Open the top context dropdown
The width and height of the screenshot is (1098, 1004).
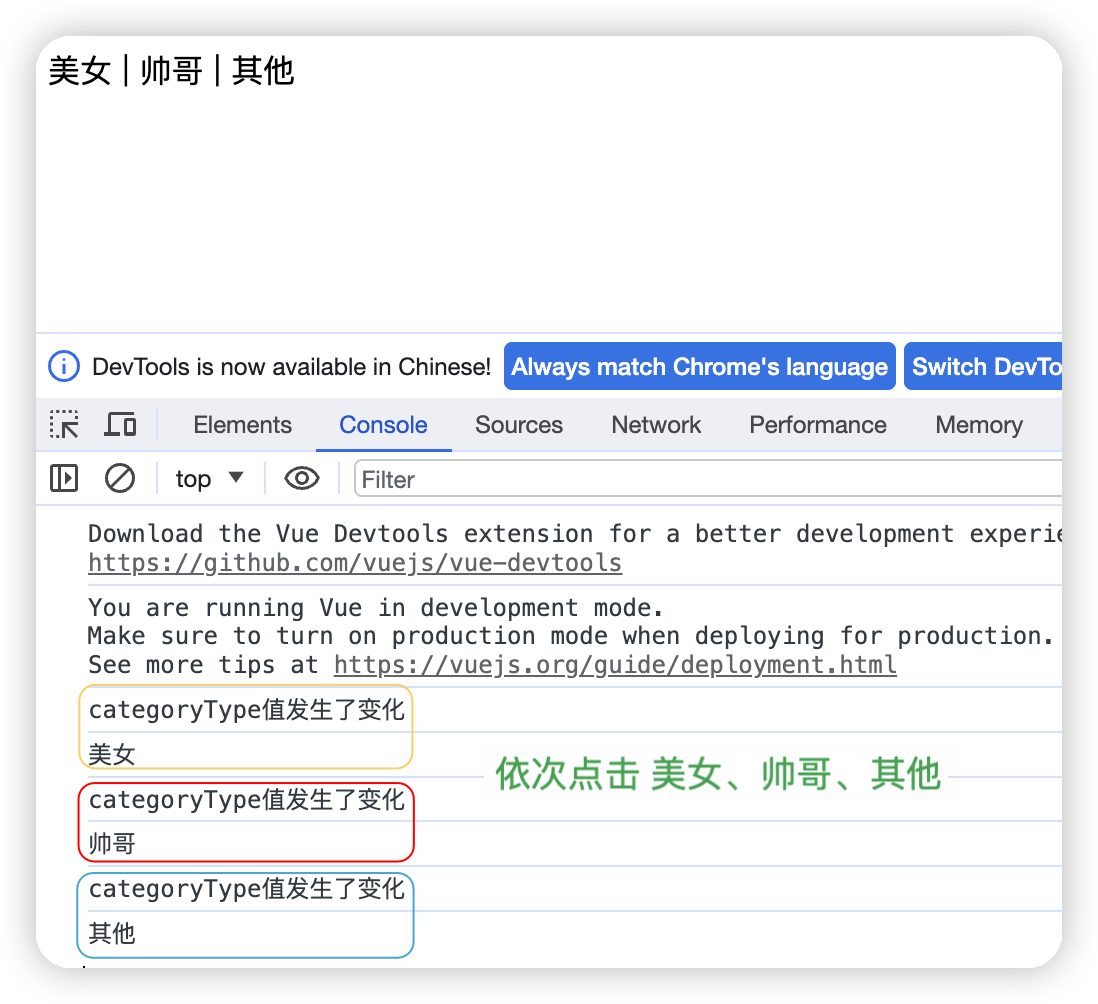click(209, 479)
